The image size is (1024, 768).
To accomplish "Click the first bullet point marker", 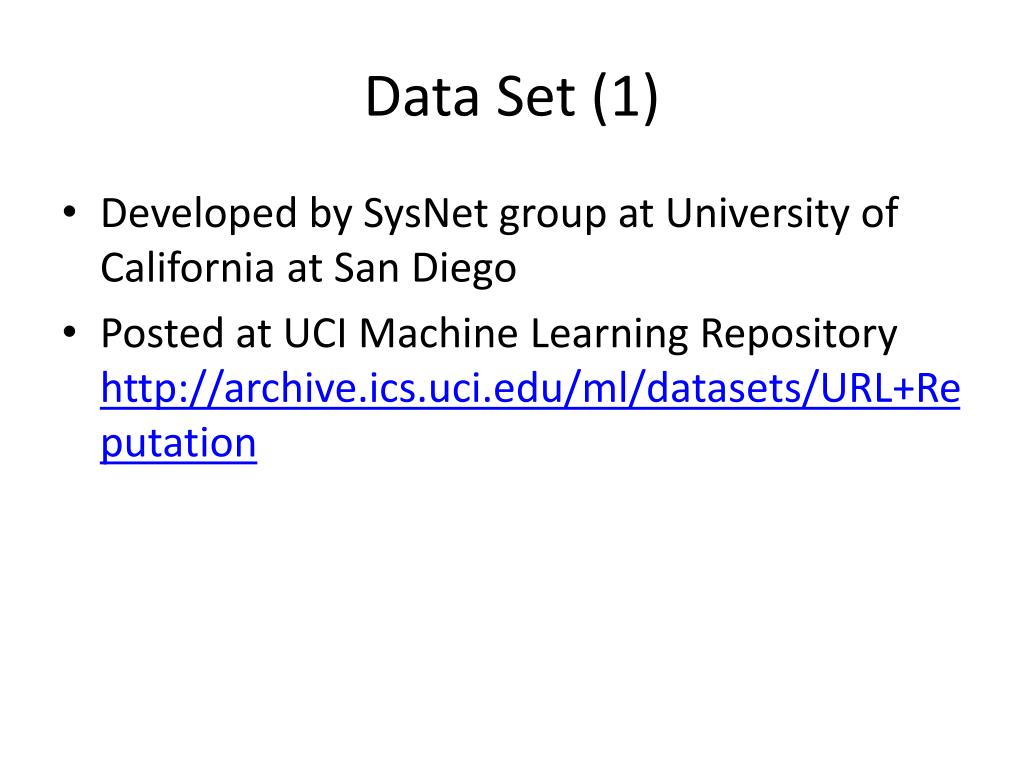I will [x=69, y=212].
